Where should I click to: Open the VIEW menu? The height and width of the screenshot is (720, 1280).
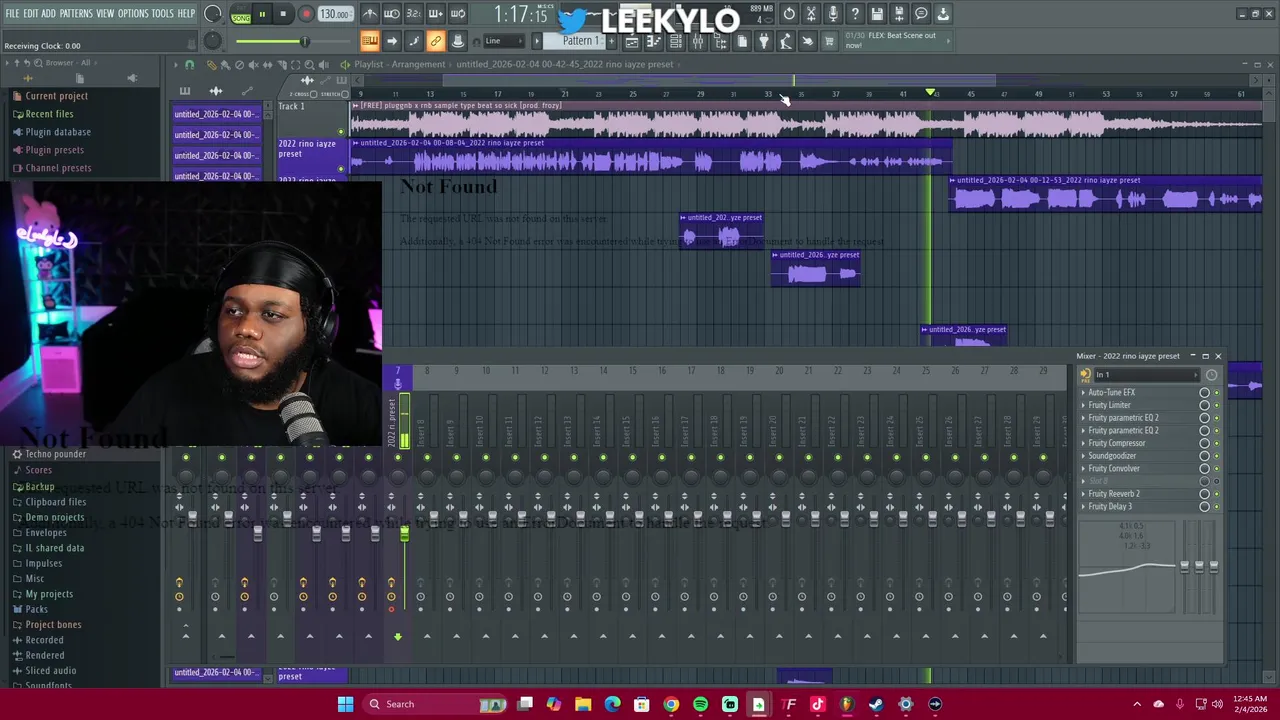pos(105,13)
